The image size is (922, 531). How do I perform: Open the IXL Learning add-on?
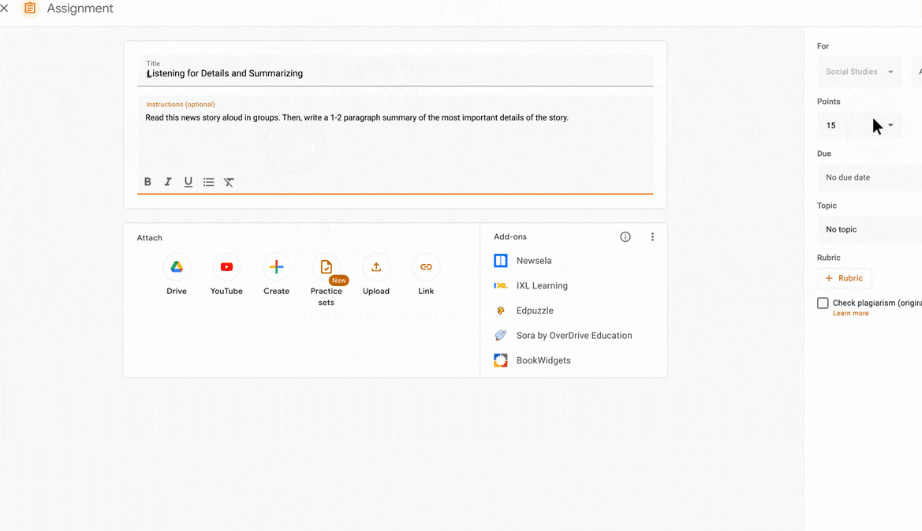pyautogui.click(x=531, y=285)
